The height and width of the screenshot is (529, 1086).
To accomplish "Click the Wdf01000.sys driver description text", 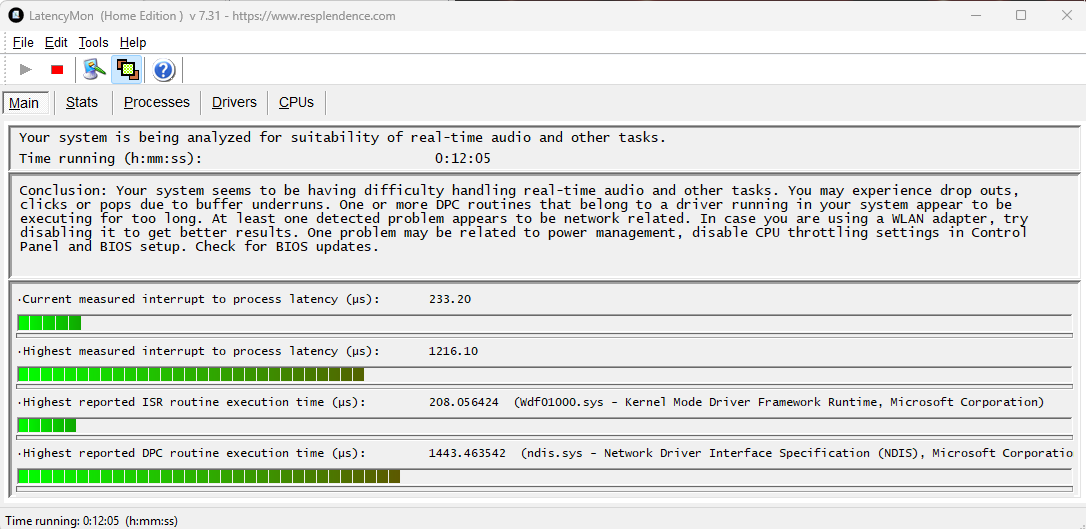I will (x=779, y=402).
